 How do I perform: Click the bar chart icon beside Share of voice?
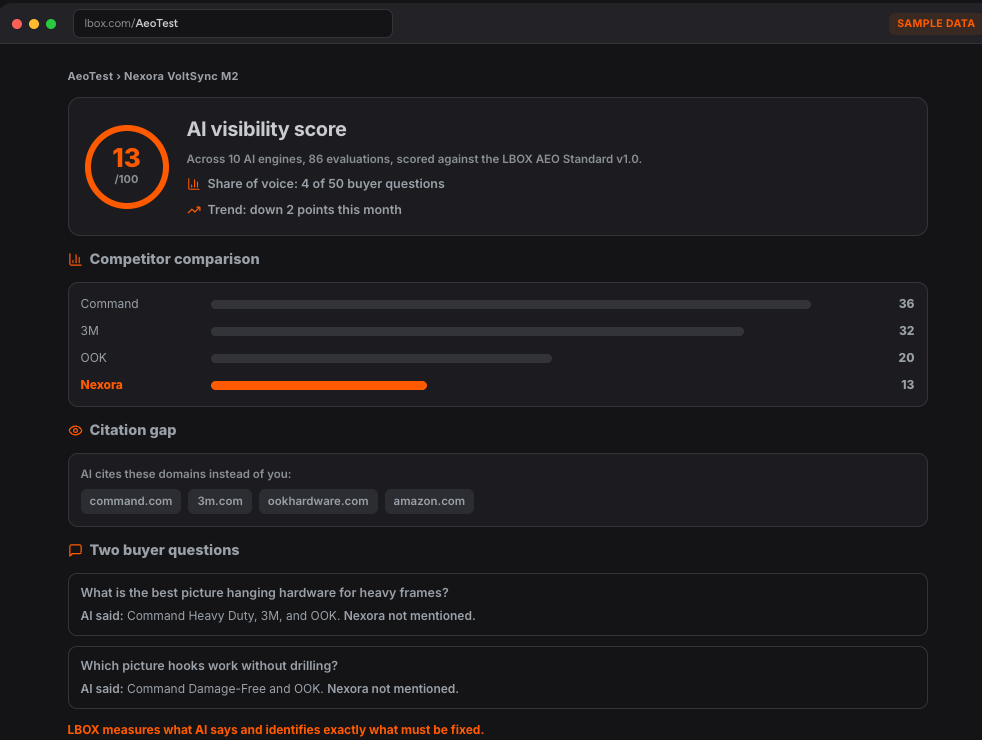pos(194,184)
